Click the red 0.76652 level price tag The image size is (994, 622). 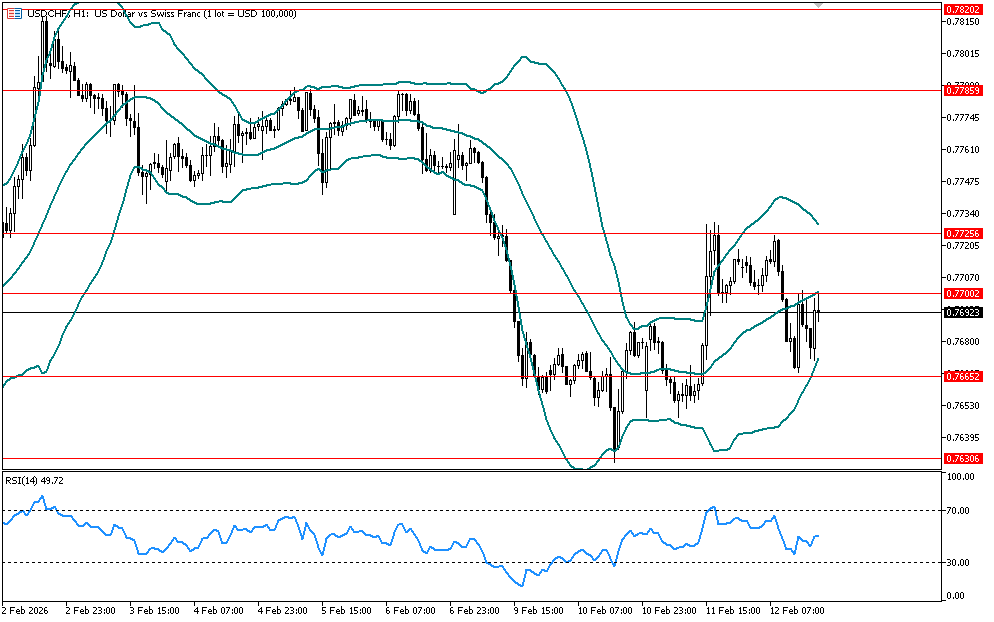[963, 376]
